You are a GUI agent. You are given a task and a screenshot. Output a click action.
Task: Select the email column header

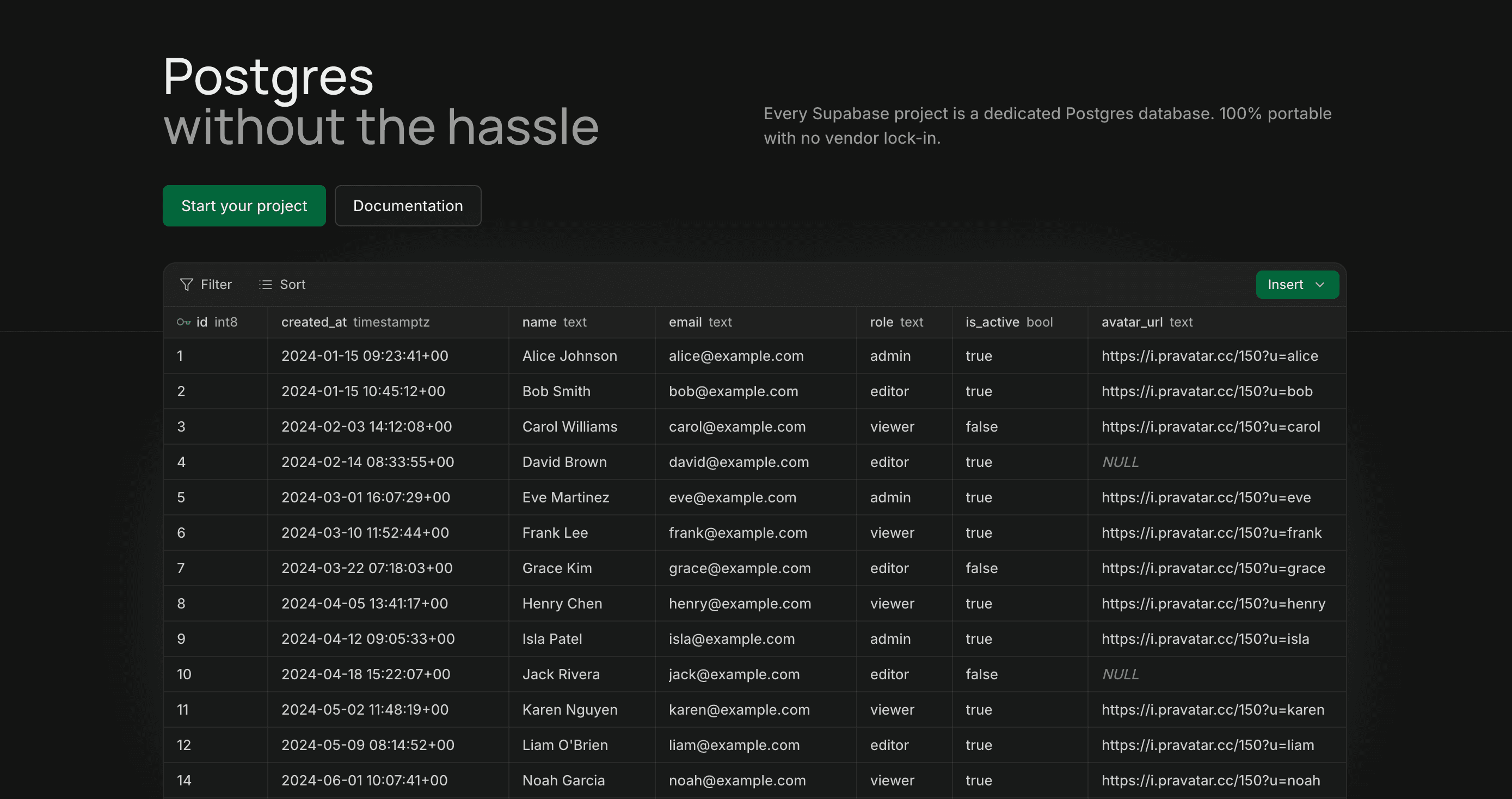[756, 322]
